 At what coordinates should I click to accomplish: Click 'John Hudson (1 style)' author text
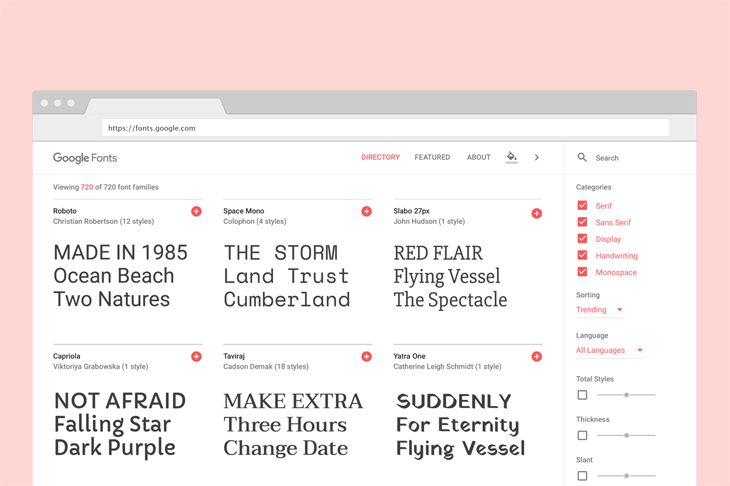click(429, 222)
